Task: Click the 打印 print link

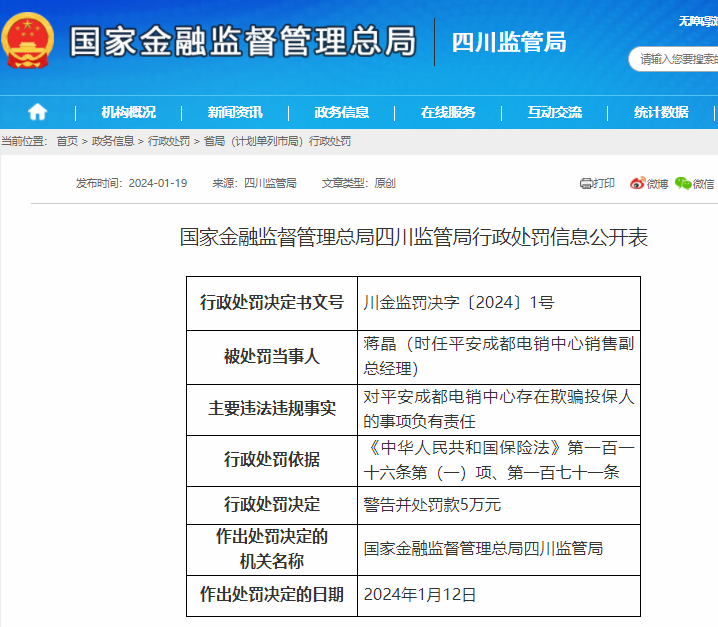Action: coord(604,183)
